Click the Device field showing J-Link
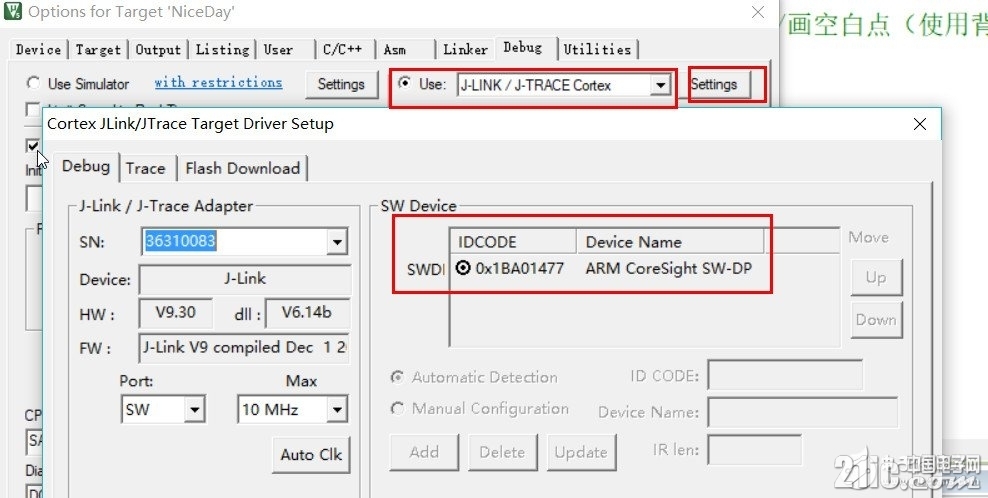This screenshot has height=498, width=988. (x=244, y=279)
